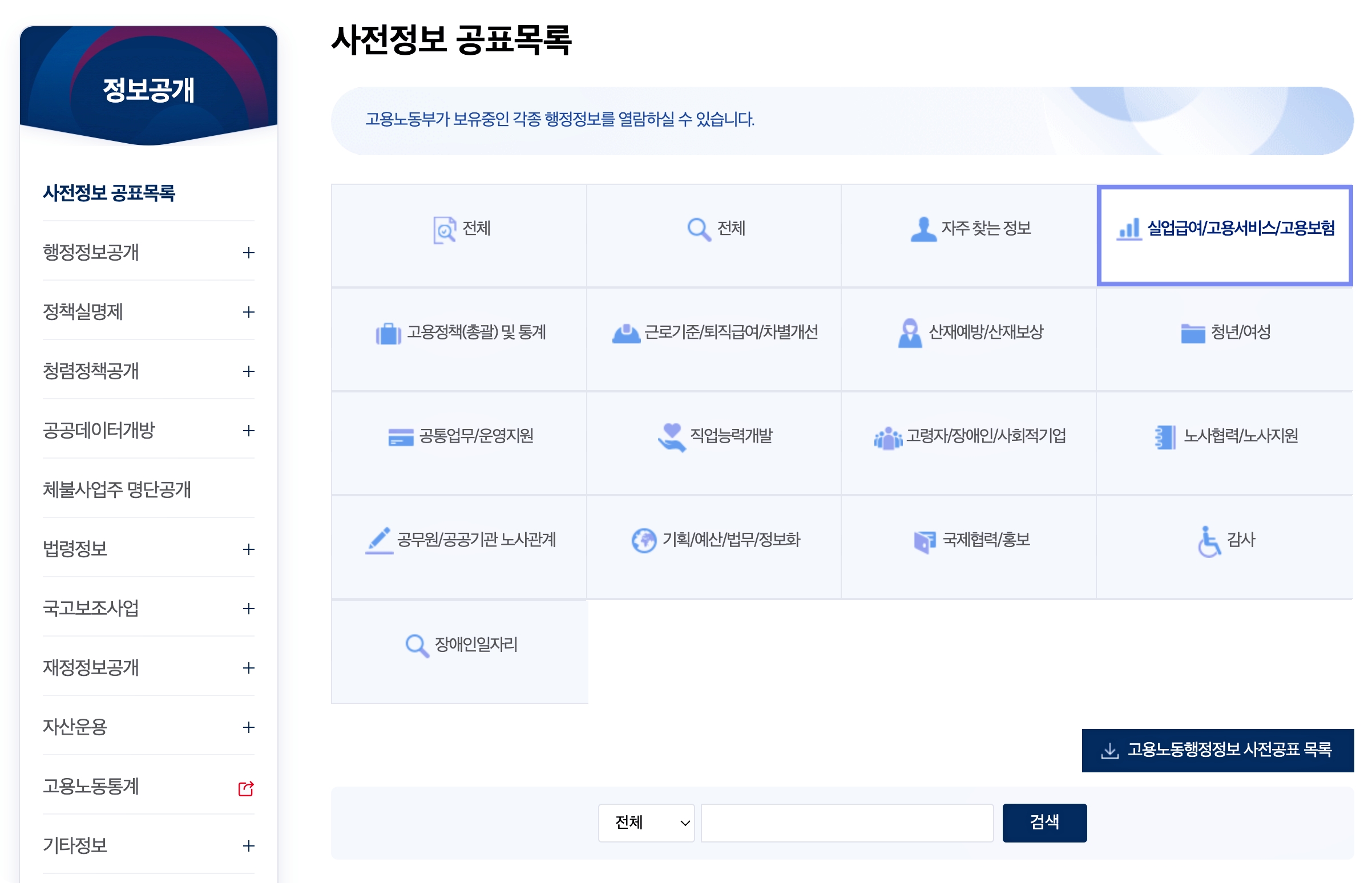1372x883 pixels.
Task: Select the 청년/여성 category label
Action: click(1240, 332)
